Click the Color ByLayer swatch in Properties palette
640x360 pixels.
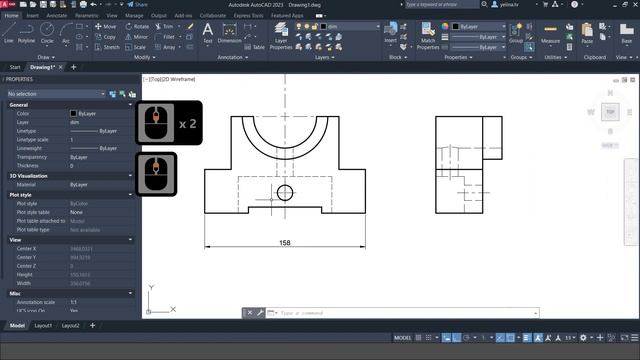[73, 113]
